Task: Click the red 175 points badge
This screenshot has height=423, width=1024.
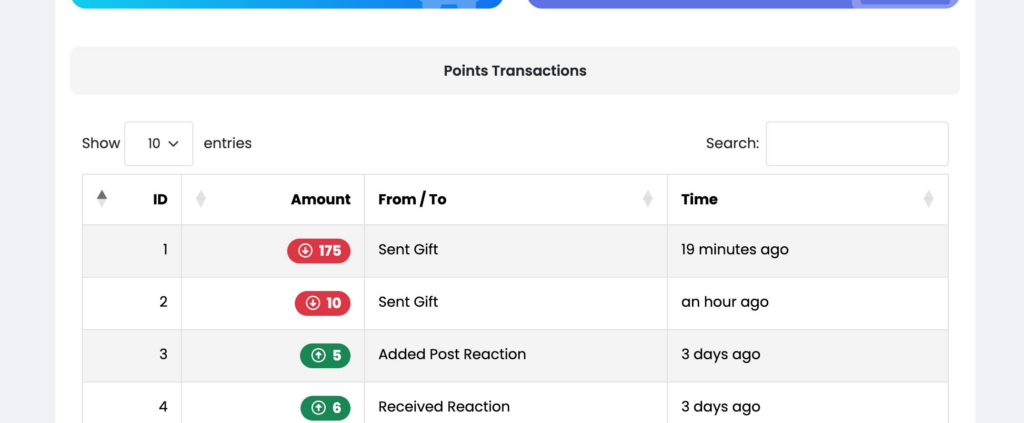Action: [x=318, y=251]
